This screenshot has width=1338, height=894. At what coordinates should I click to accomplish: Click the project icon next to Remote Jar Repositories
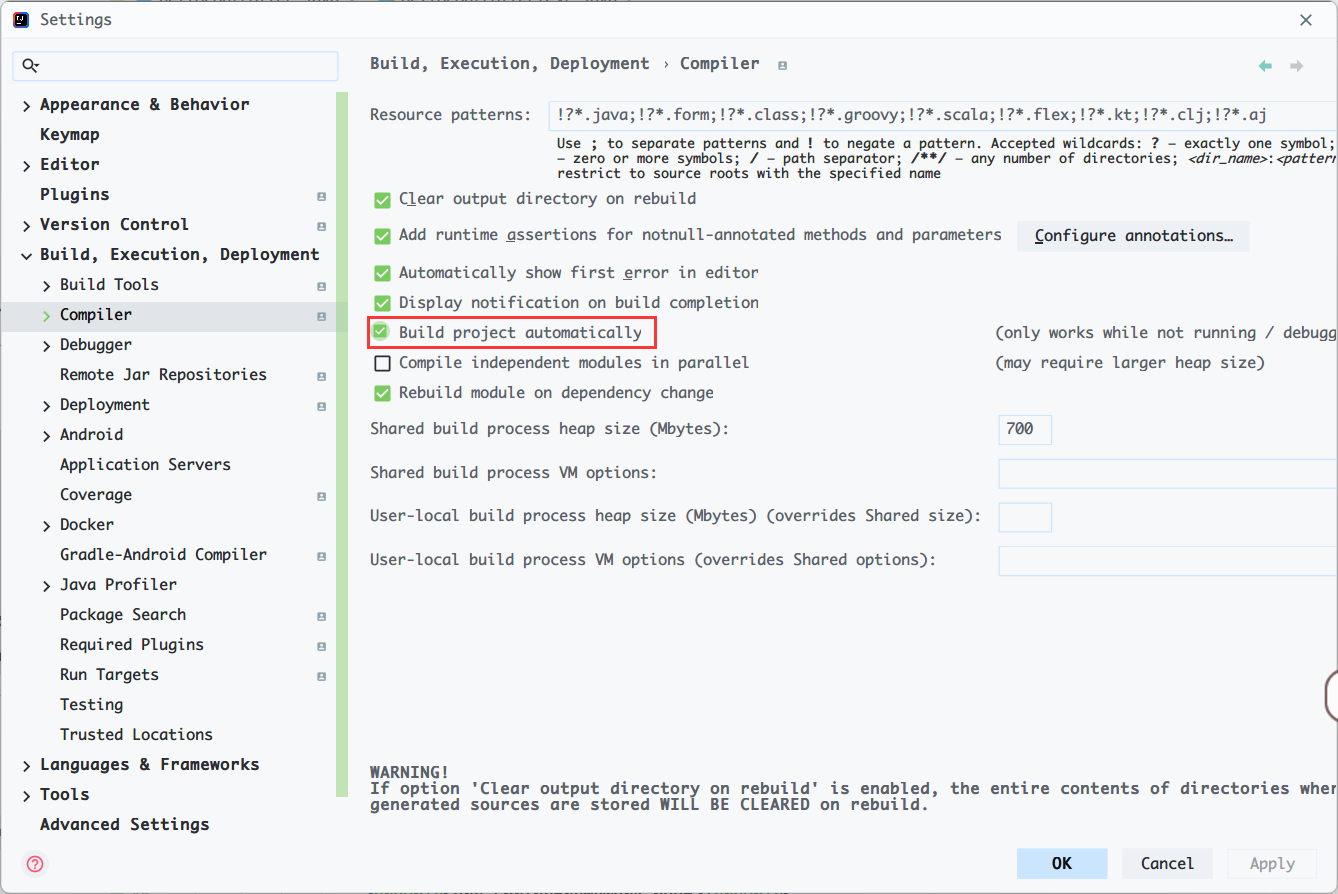tap(321, 376)
